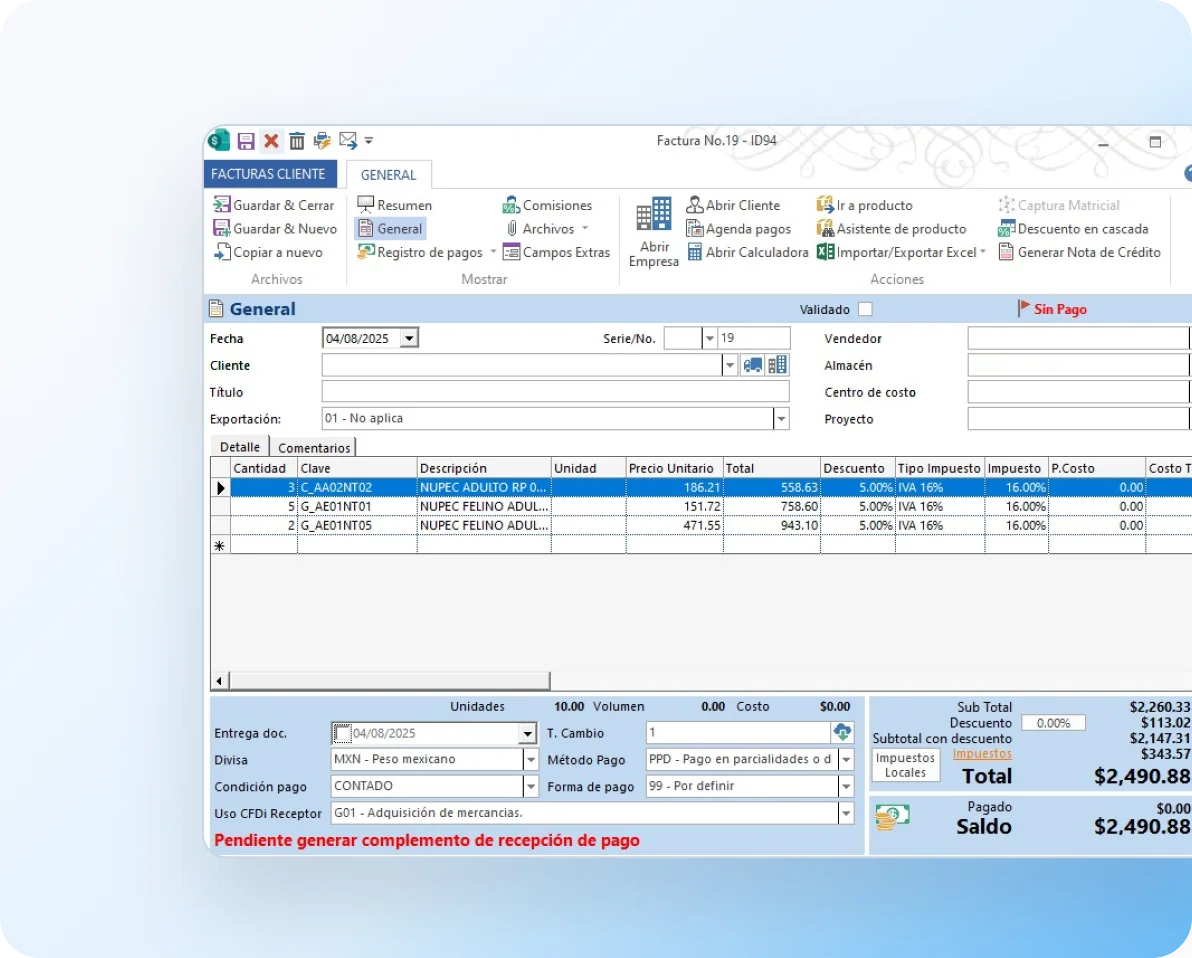Screen dimensions: 1192x958
Task: Click the red X delete icon
Action: (x=271, y=141)
